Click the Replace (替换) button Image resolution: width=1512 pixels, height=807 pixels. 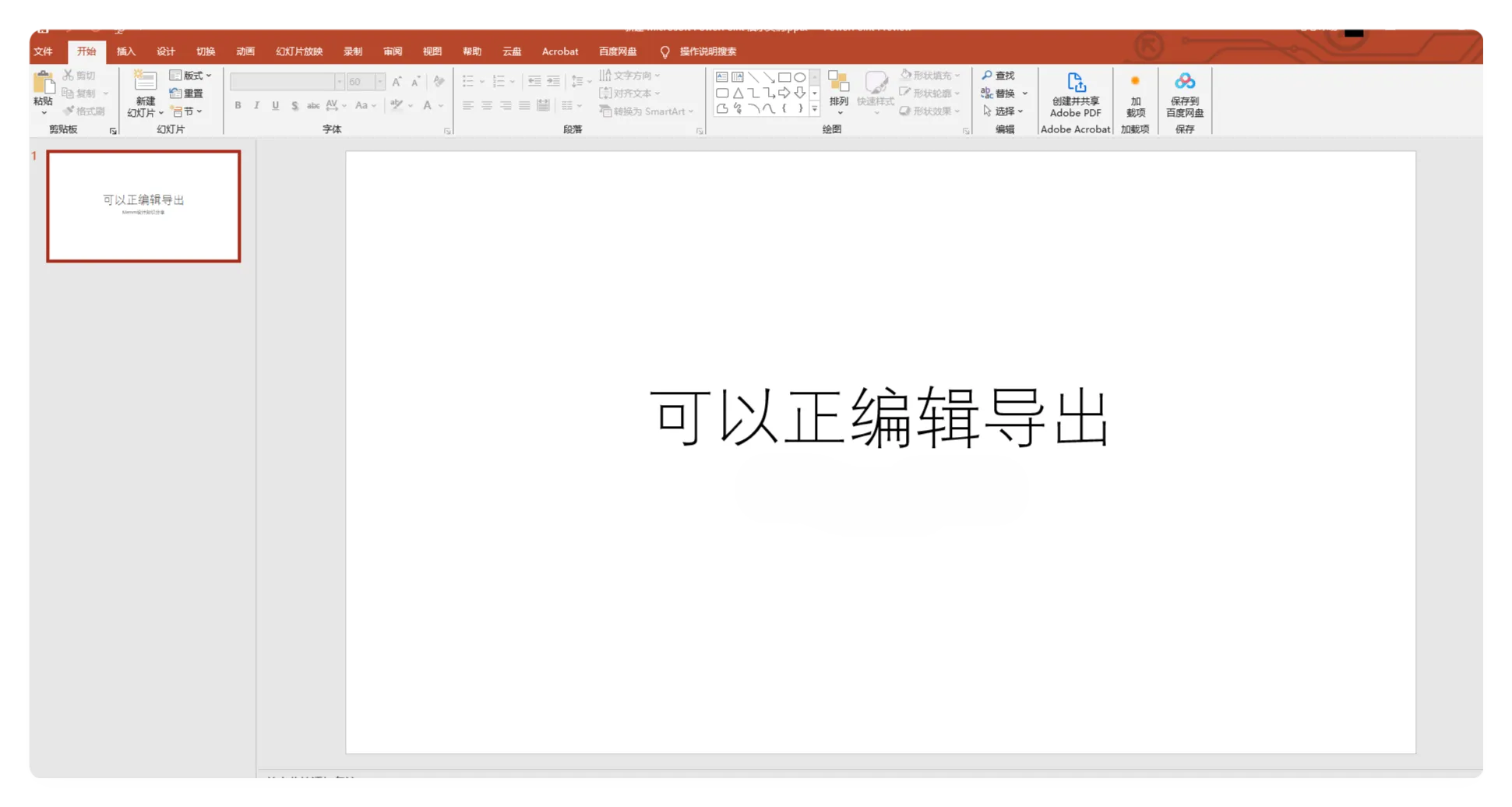[1004, 93]
